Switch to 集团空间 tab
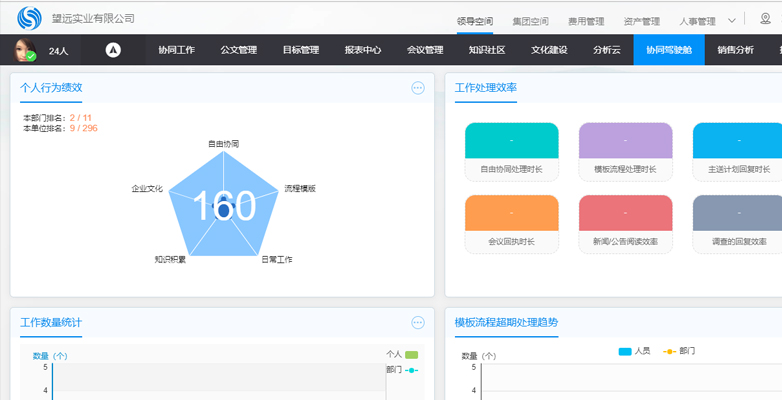Image resolution: width=782 pixels, height=400 pixels. click(530, 20)
